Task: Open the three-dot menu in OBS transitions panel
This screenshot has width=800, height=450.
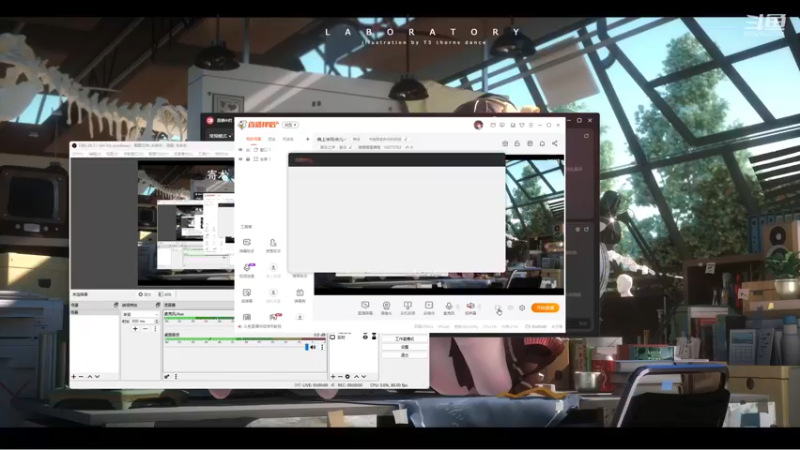Action: tap(155, 329)
